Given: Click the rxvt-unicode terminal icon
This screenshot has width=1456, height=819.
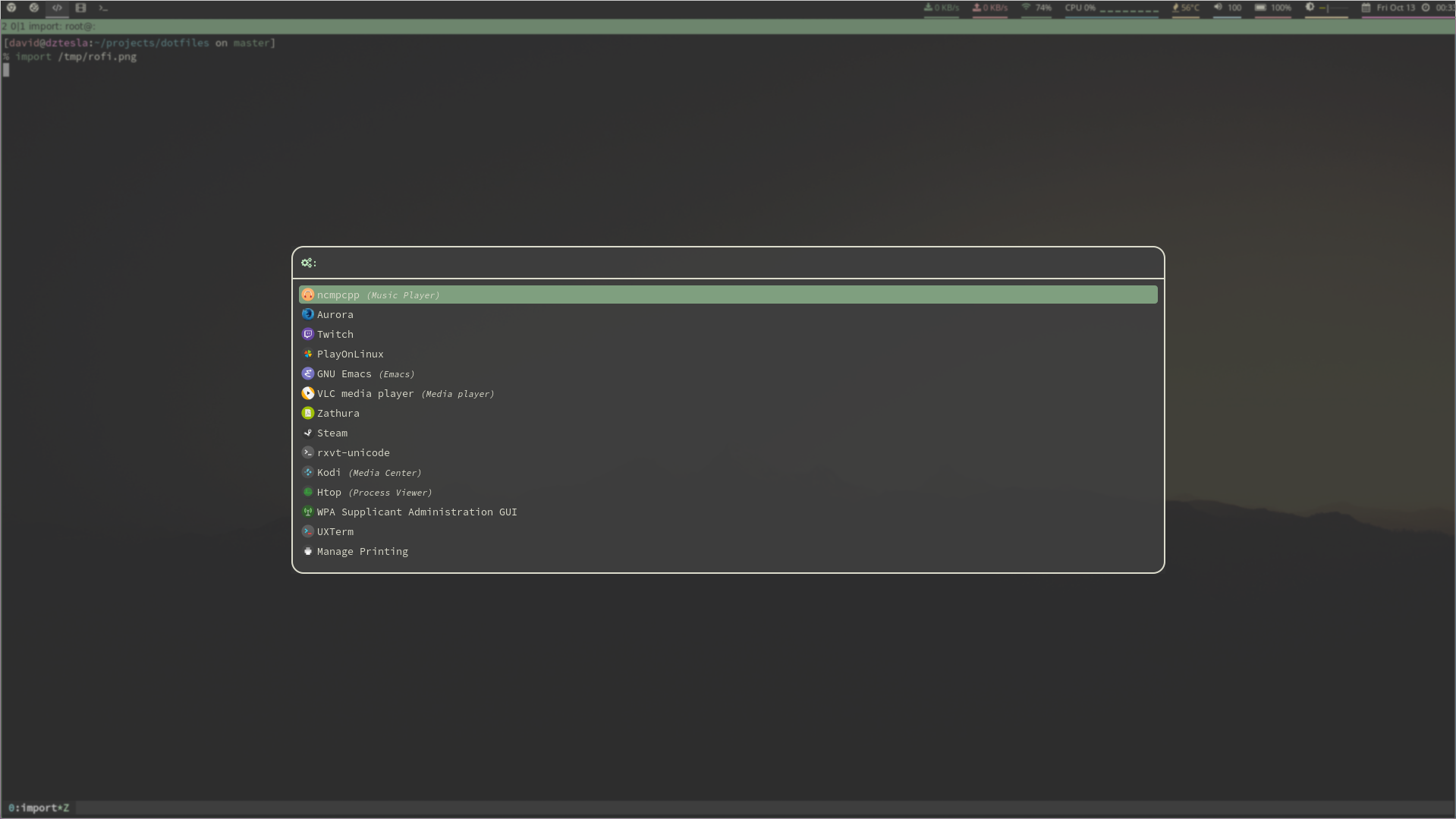Looking at the screenshot, I should 307,452.
